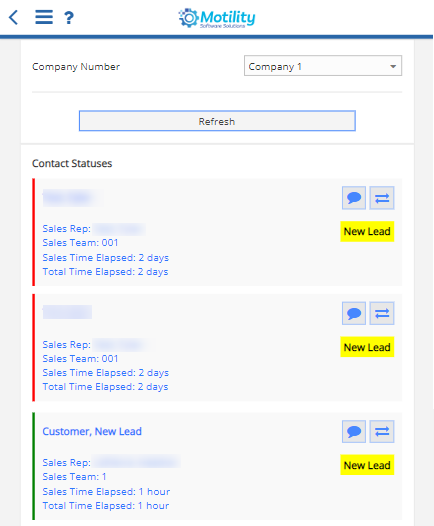Image resolution: width=434 pixels, height=526 pixels.
Task: Click transfer arrows icon on first contact
Action: tap(382, 198)
